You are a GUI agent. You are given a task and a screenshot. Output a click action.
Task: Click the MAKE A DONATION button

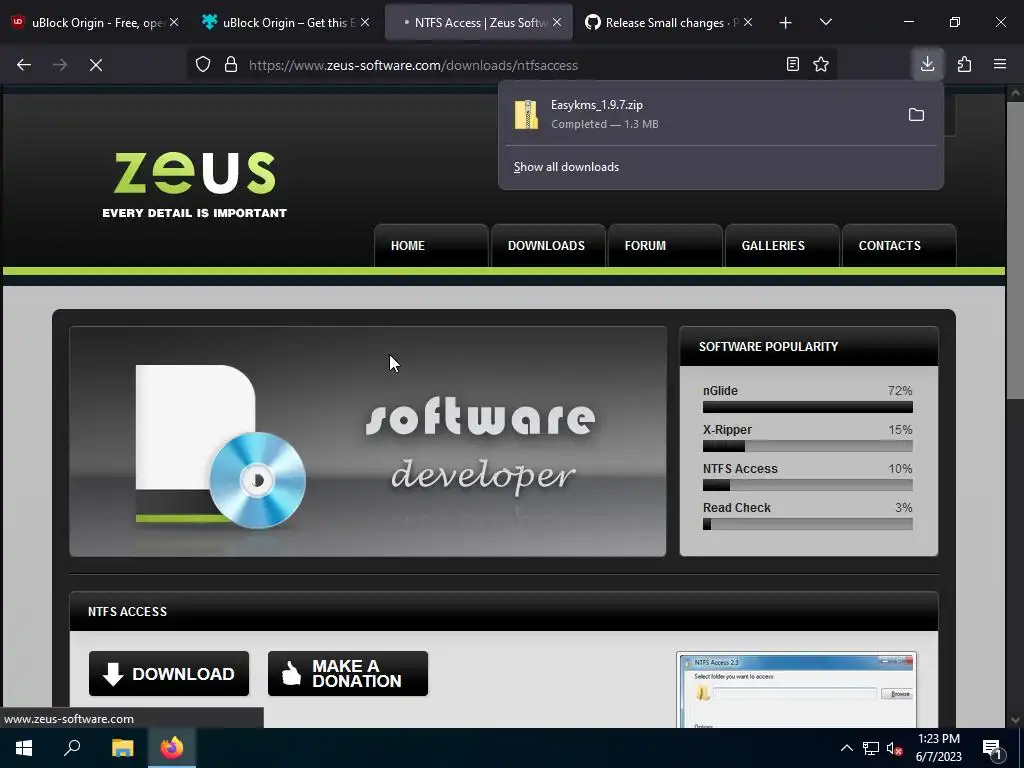click(x=347, y=673)
